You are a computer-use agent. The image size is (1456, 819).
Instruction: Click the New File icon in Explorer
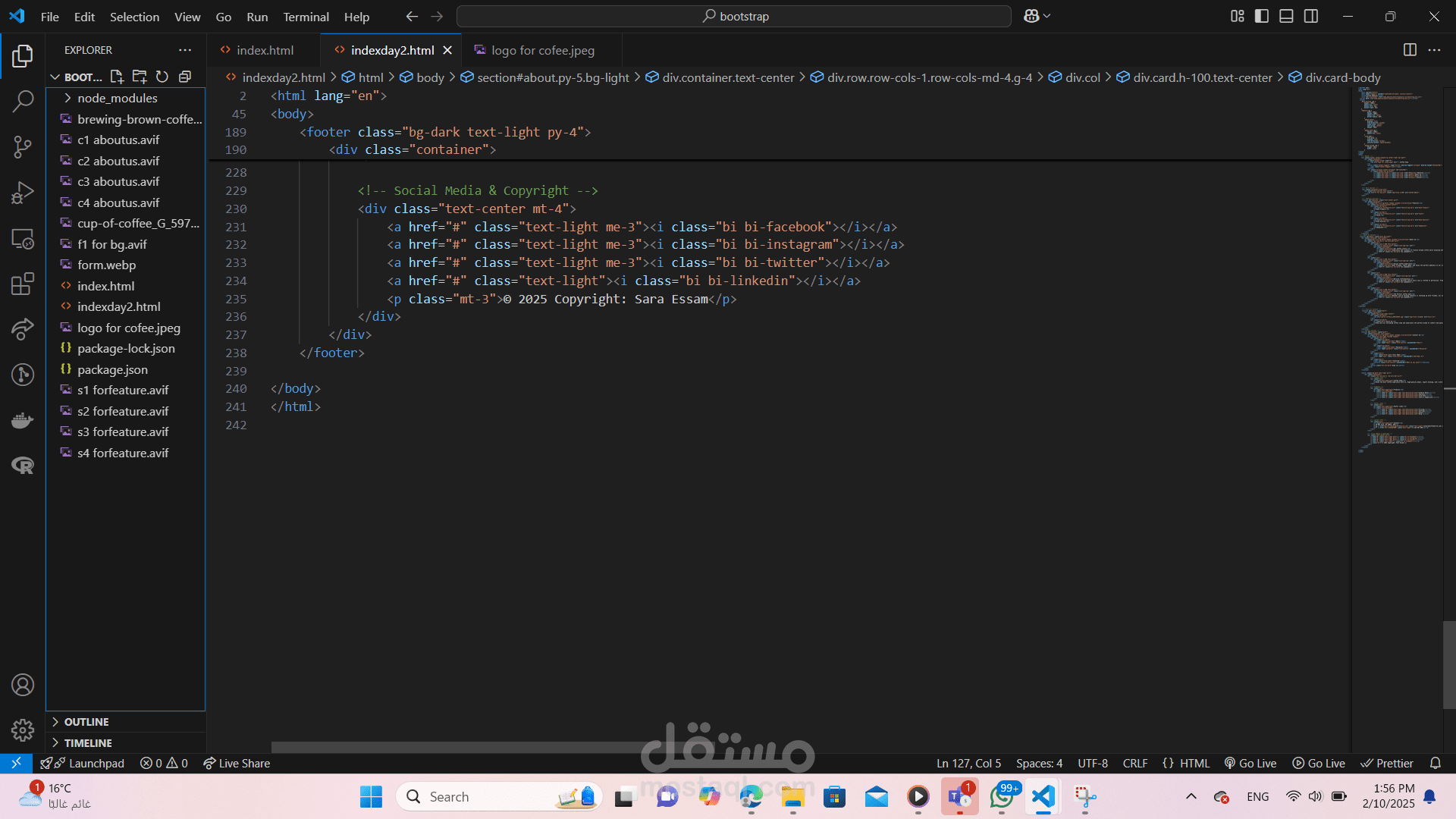(x=117, y=77)
